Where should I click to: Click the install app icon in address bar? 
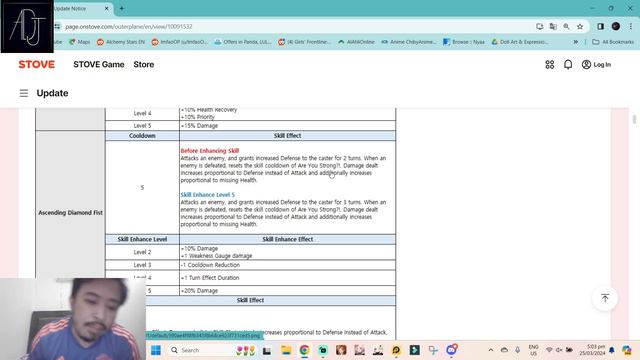[x=540, y=27]
